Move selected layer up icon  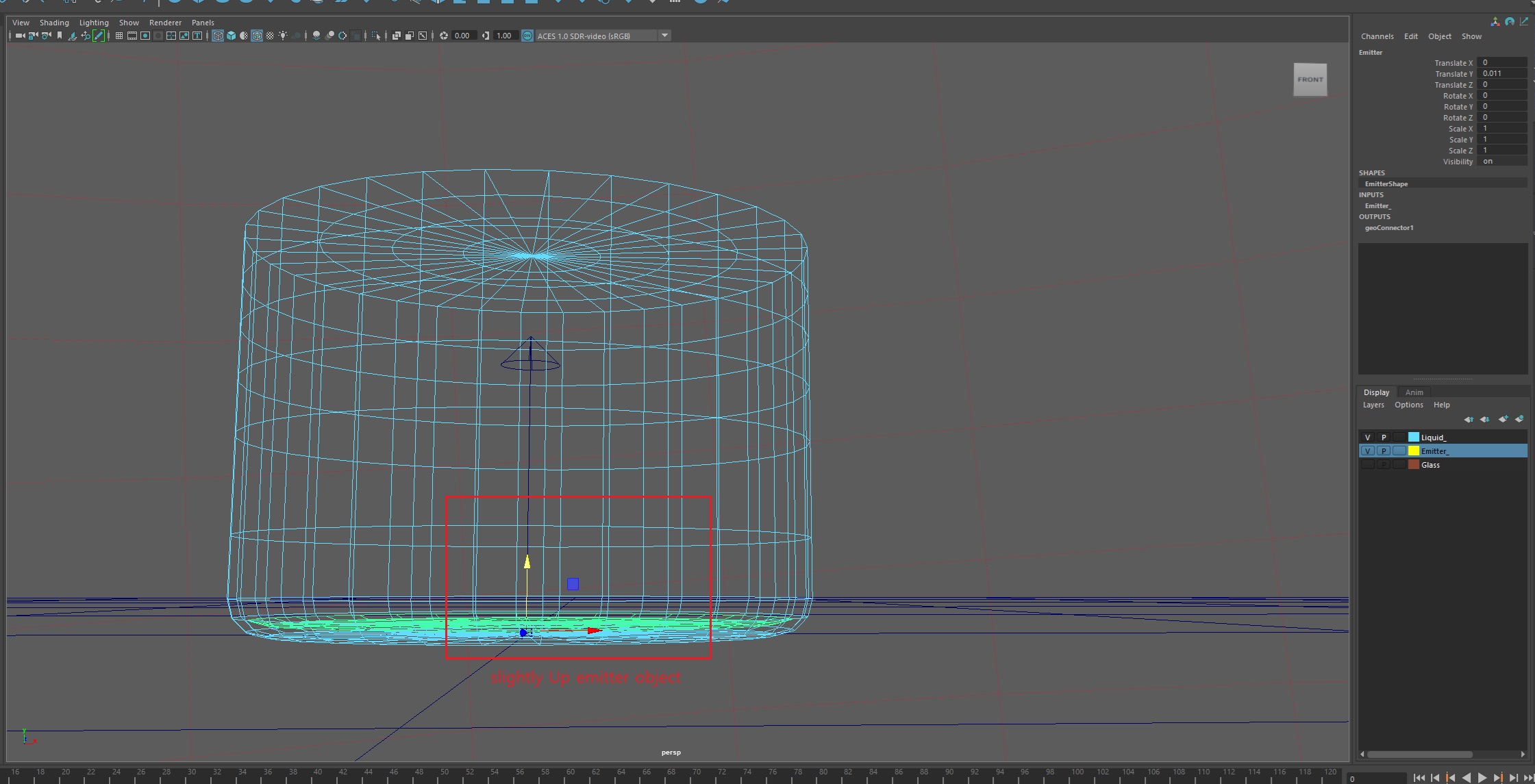point(1469,419)
